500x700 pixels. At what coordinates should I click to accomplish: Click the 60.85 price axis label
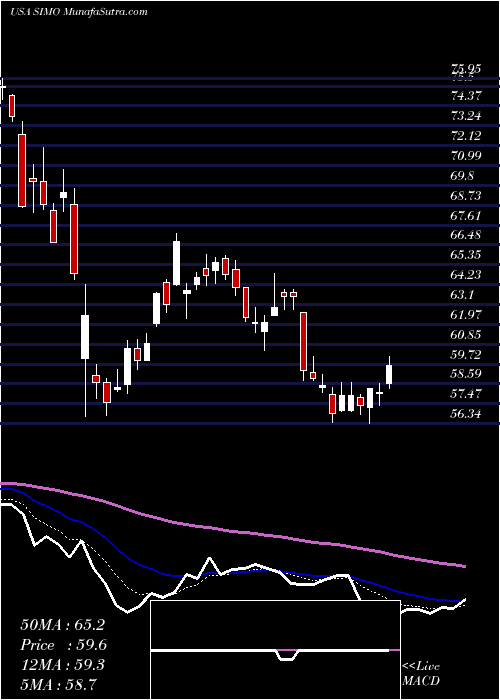click(466, 335)
